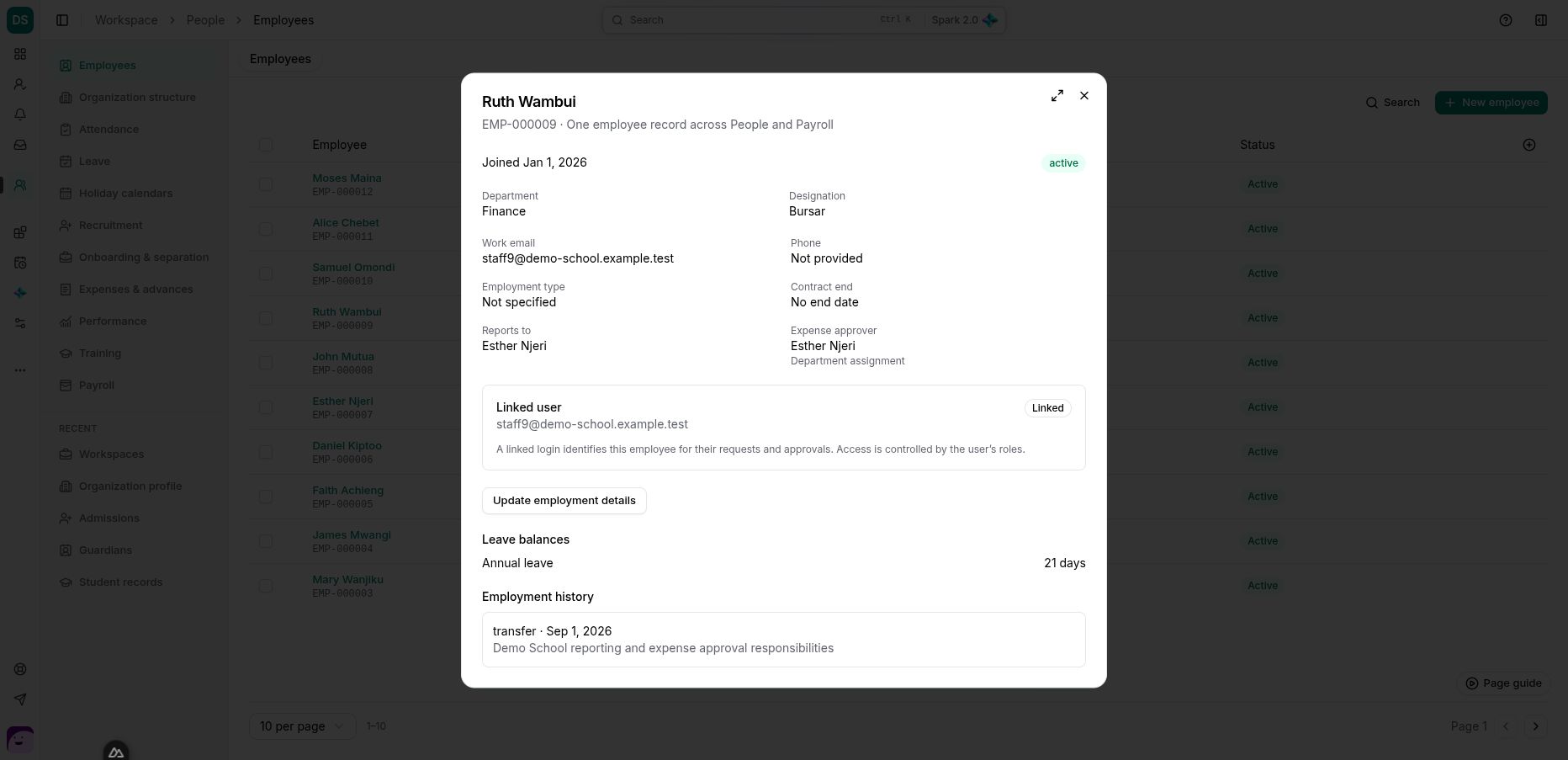Open the help icon in top bar
Screen dimensions: 1568x760
[1506, 20]
